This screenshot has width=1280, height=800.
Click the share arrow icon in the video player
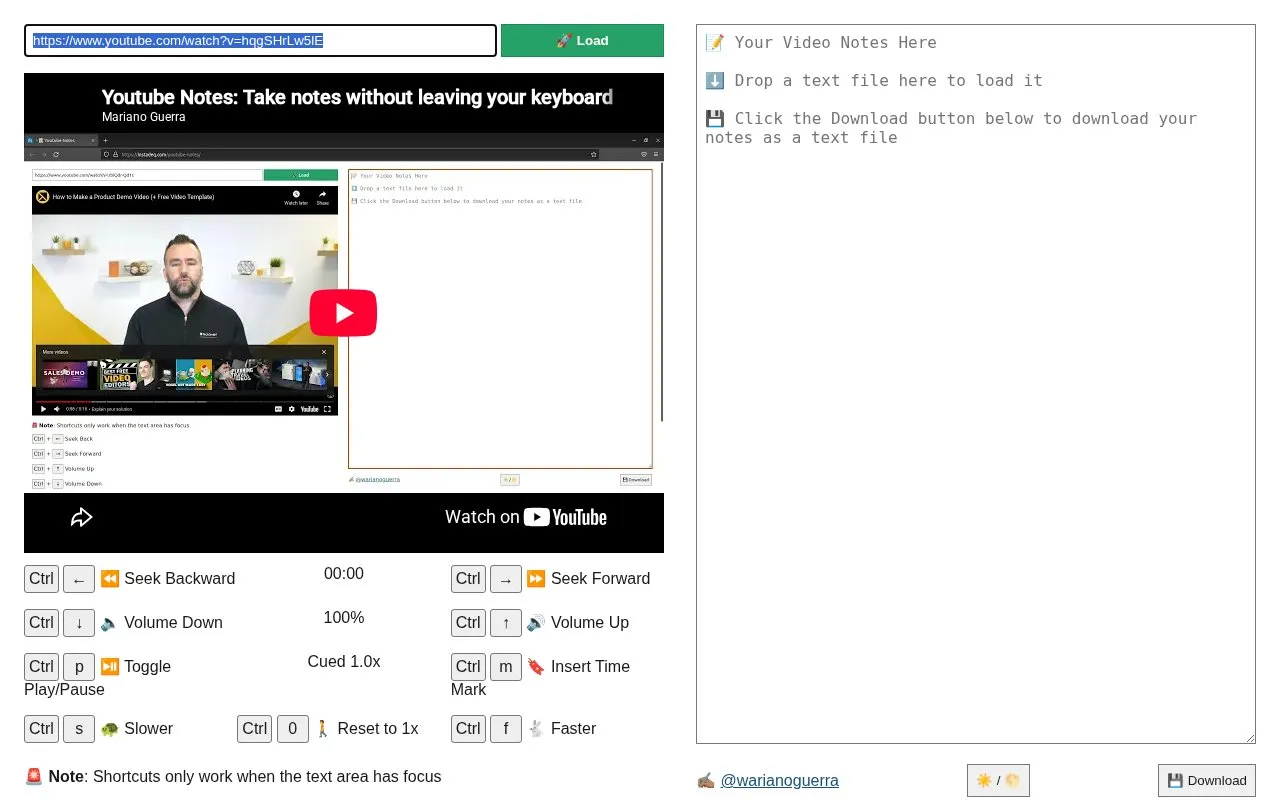point(81,517)
